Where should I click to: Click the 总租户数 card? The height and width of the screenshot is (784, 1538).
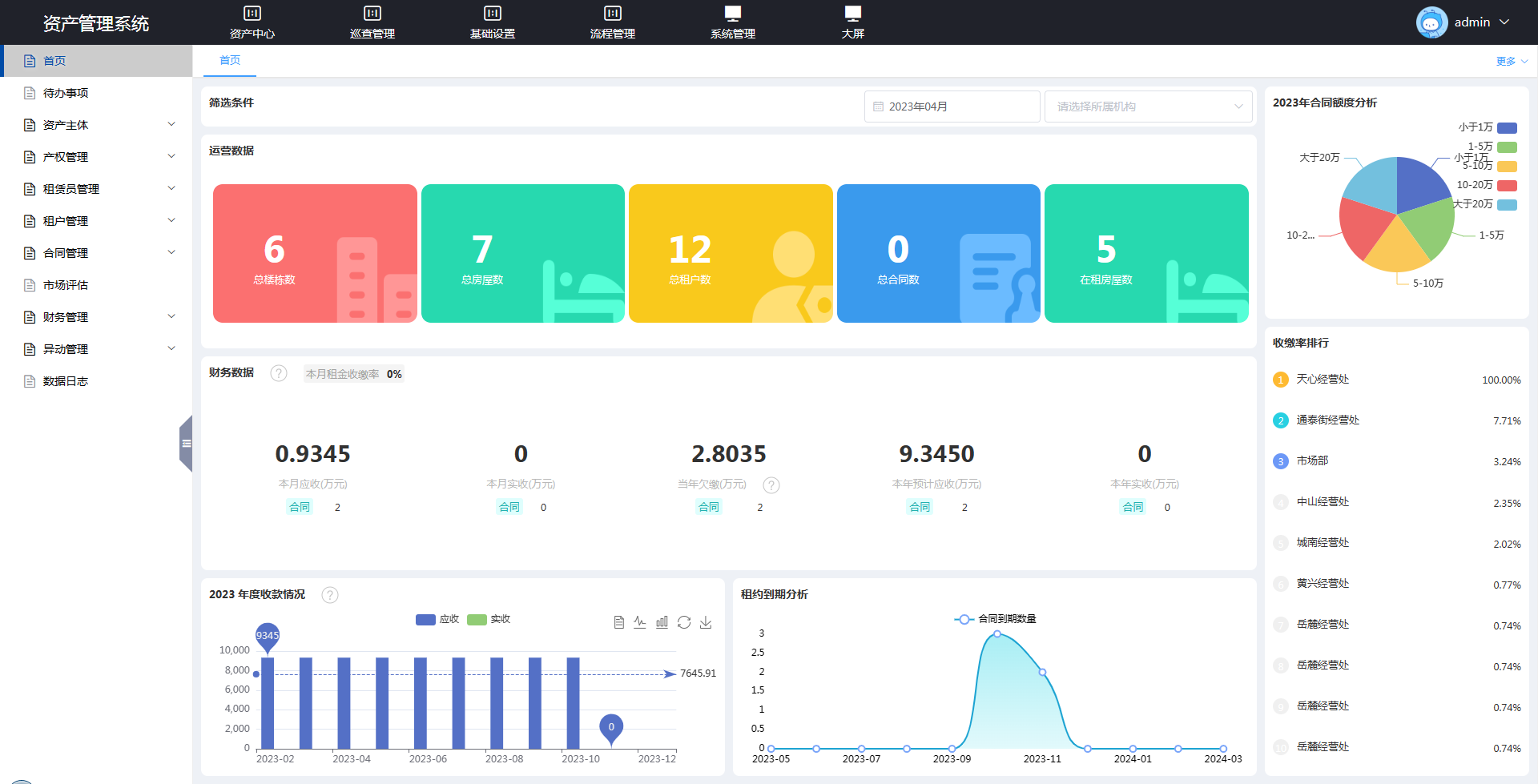[731, 253]
